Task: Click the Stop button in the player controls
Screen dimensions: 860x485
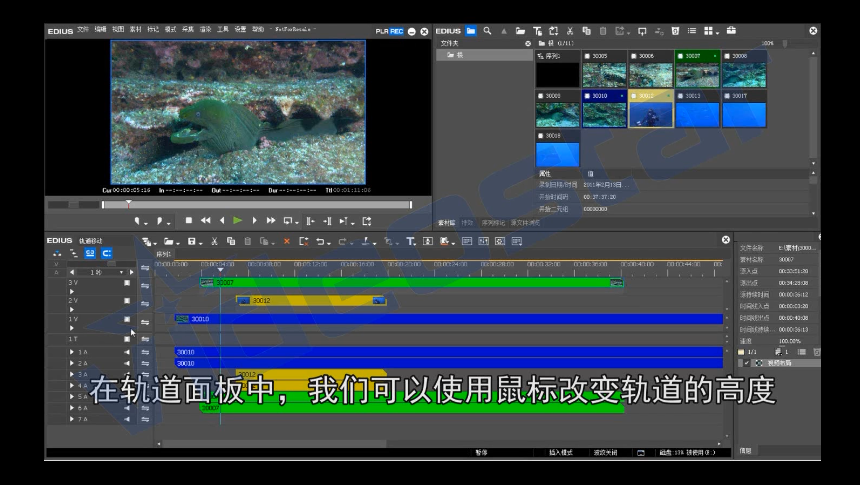Action: pos(188,220)
